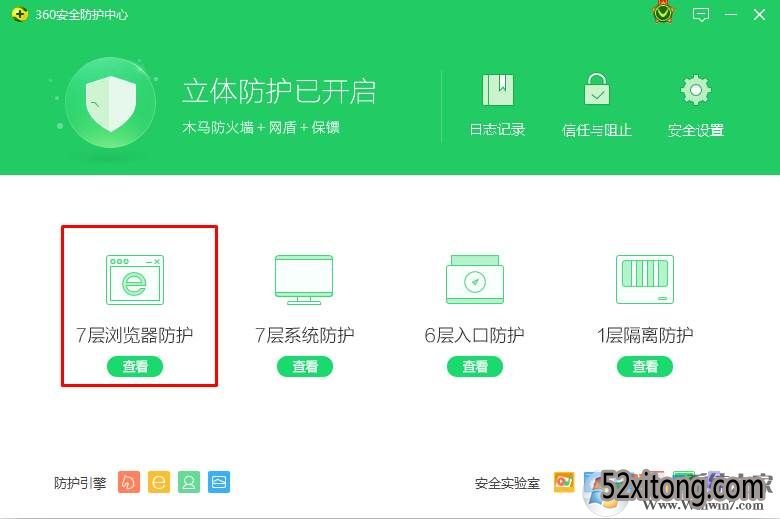This screenshot has height=519, width=780.
Task: Click the 木马防火墙 + 网盾 + 保镖 subtitle
Action: point(261,128)
